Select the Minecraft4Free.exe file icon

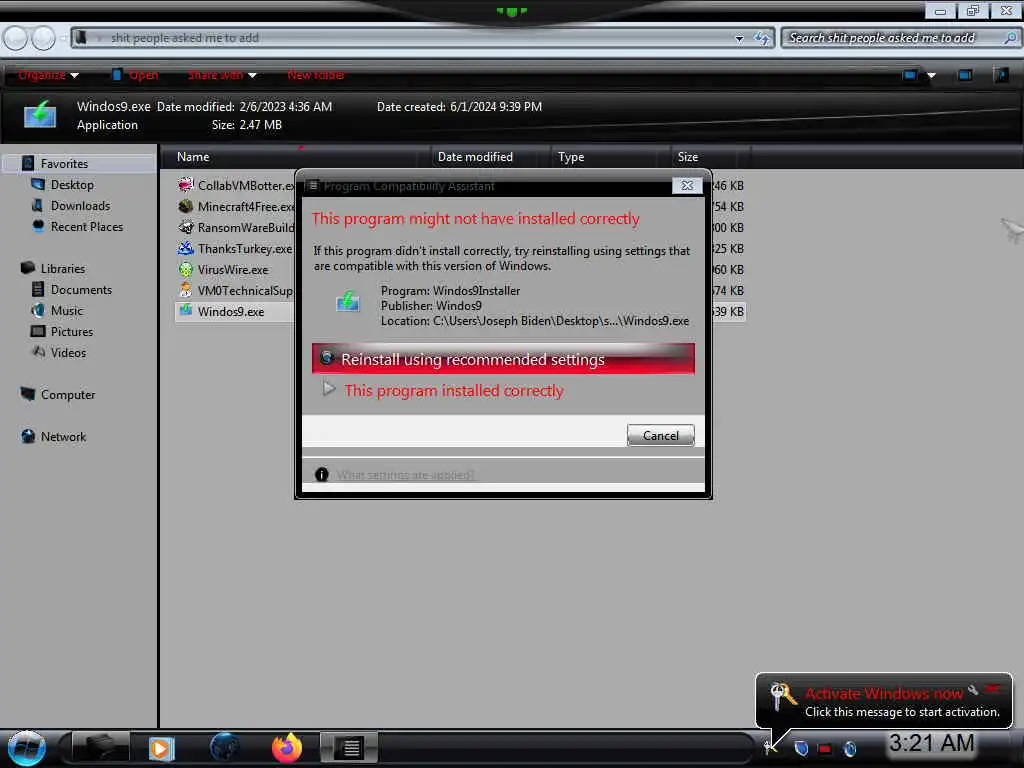click(186, 206)
